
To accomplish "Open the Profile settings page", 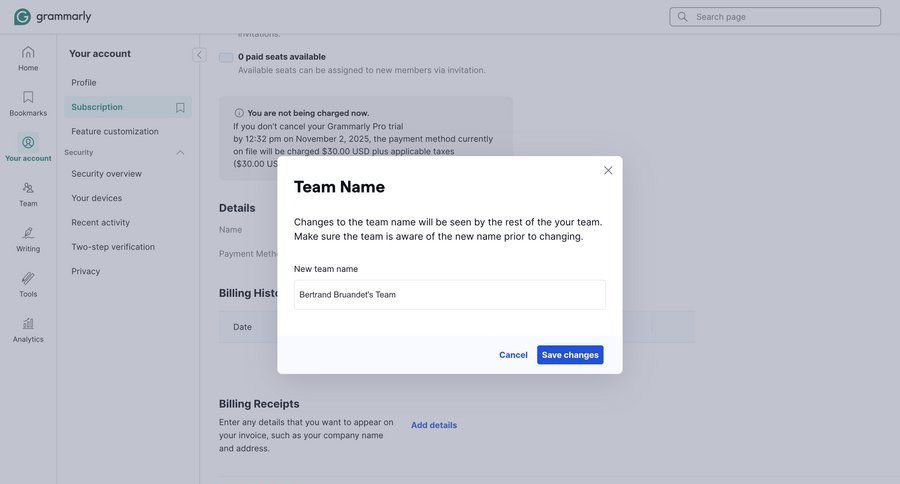I will point(84,83).
